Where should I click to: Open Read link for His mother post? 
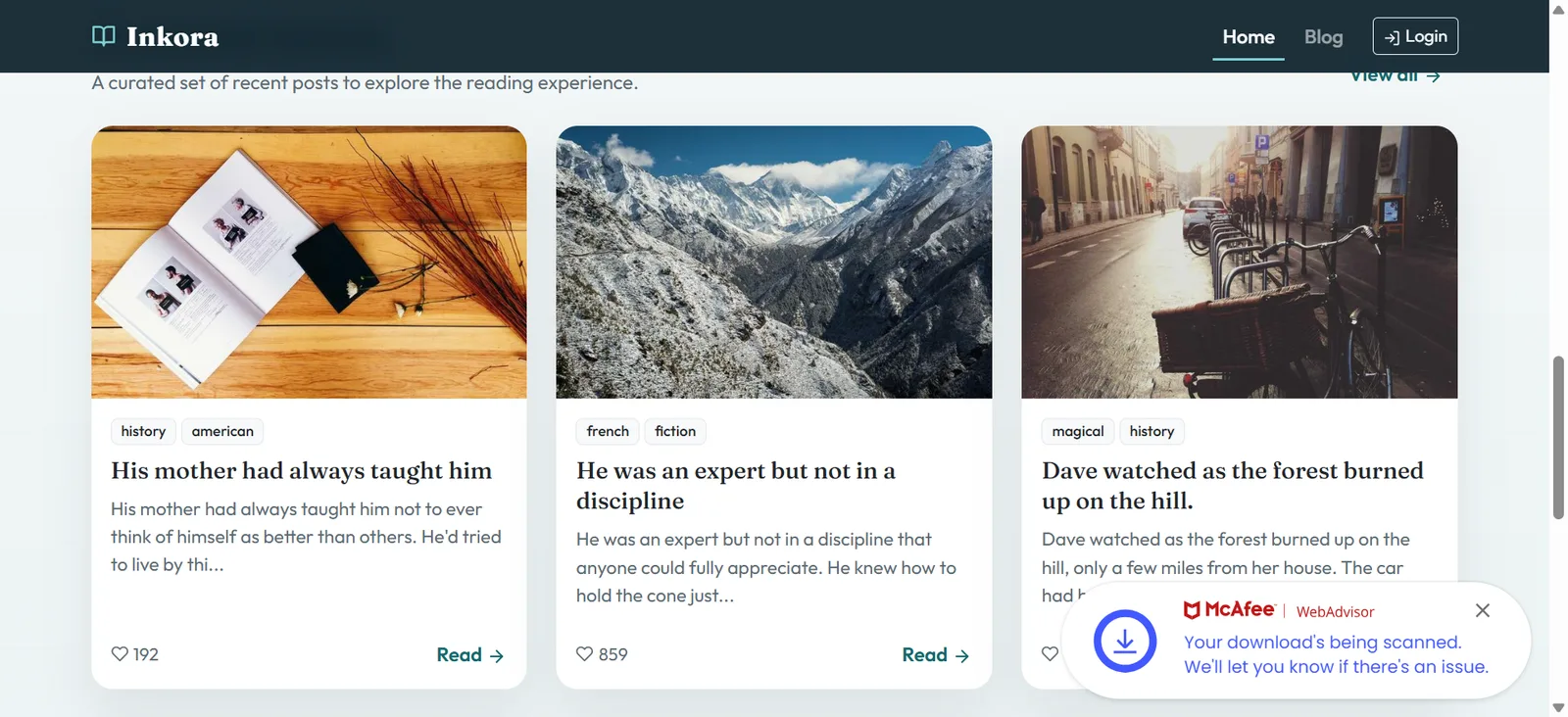tap(470, 655)
